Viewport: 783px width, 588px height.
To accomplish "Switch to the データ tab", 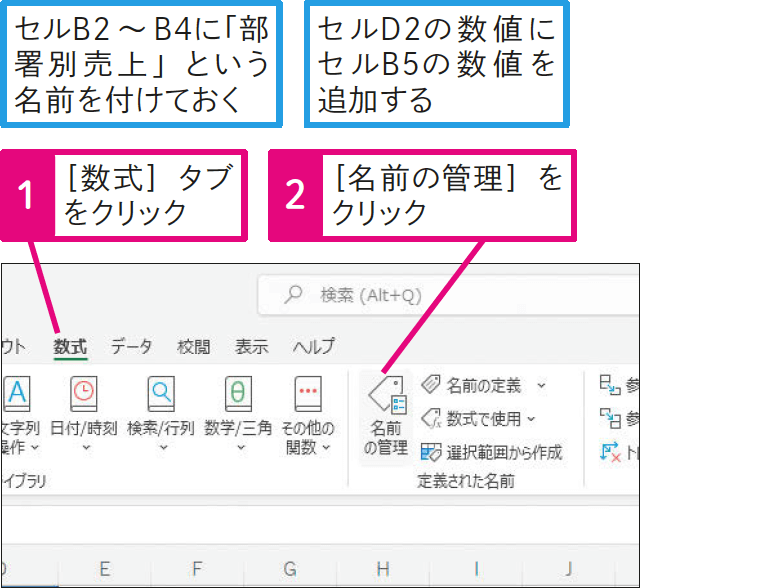I will coord(131,346).
